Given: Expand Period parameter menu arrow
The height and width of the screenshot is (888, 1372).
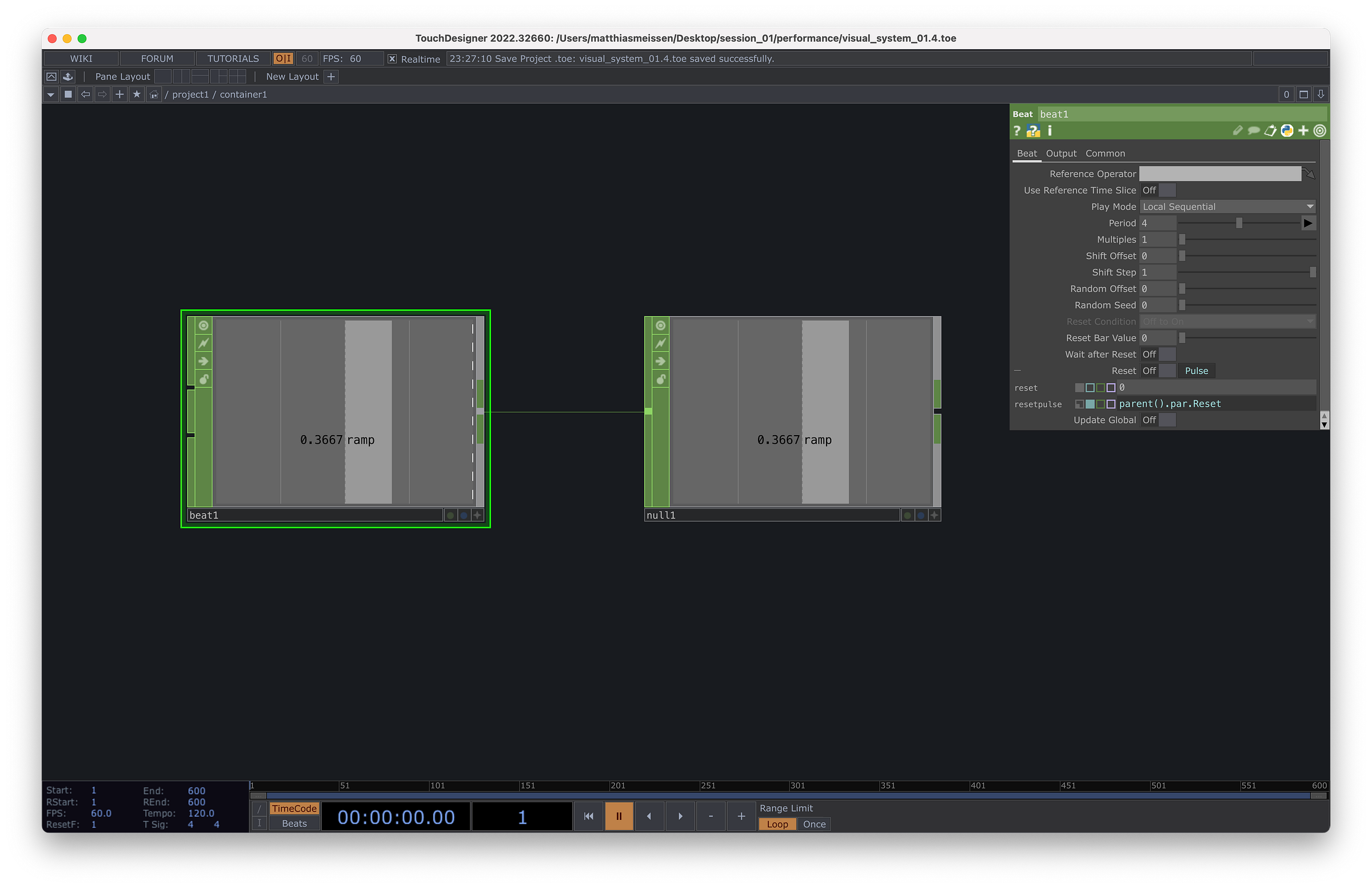Looking at the screenshot, I should (1307, 223).
